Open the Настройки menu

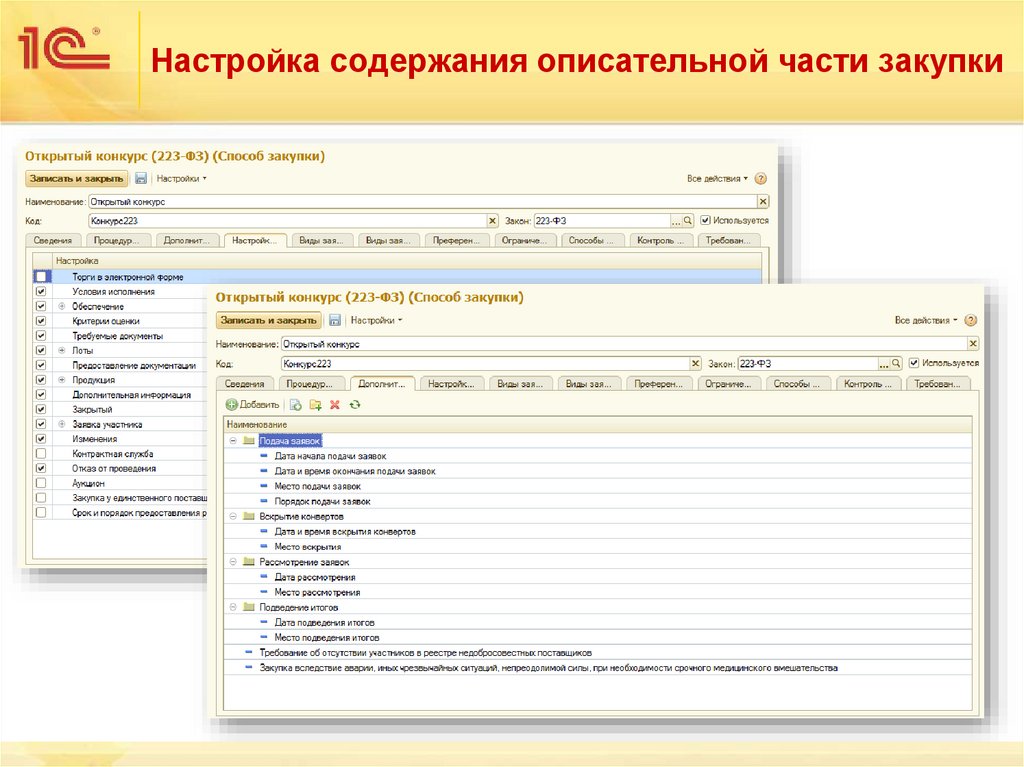373,322
